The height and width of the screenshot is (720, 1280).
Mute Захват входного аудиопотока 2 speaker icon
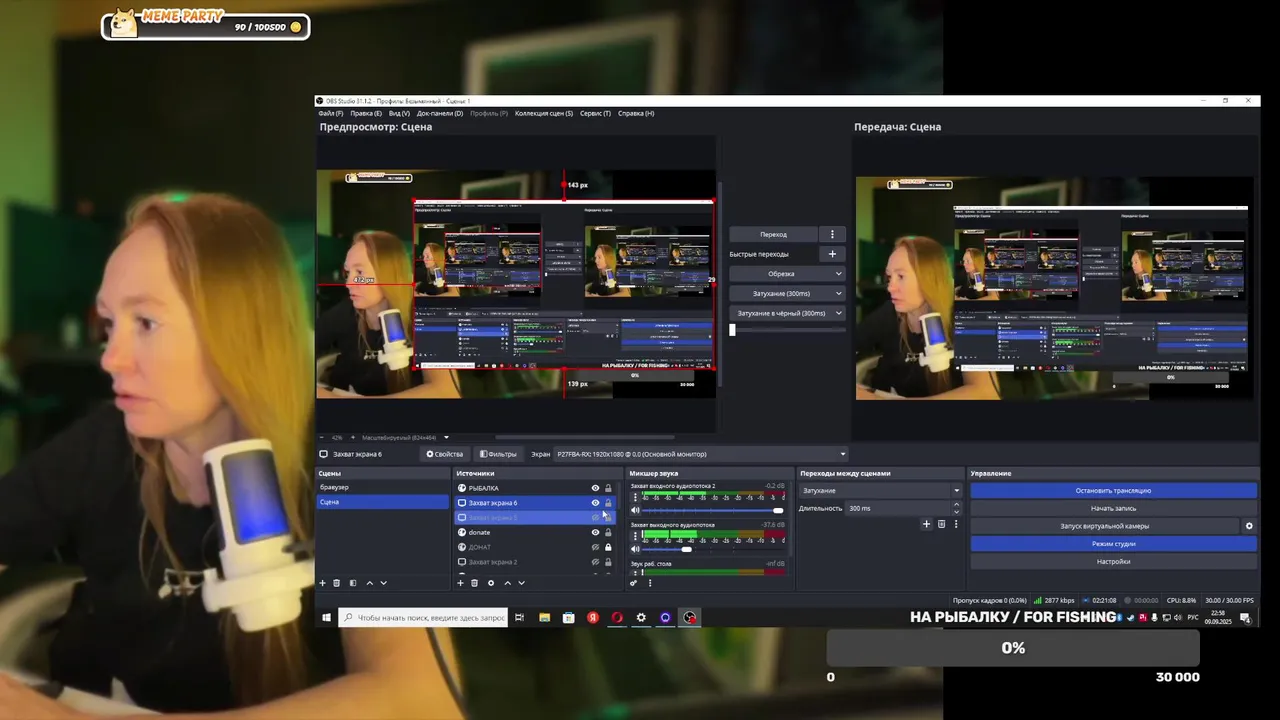(x=635, y=510)
